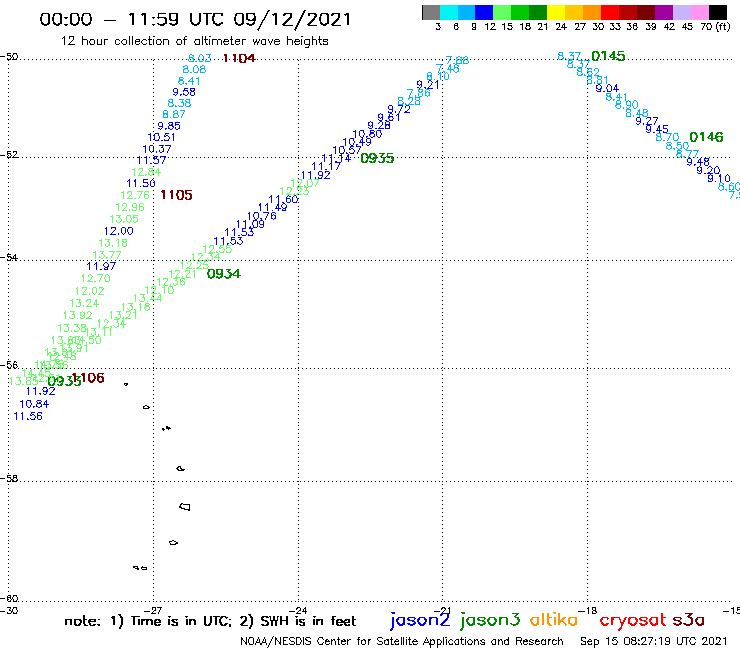Click the time stamp 0934

point(224,274)
